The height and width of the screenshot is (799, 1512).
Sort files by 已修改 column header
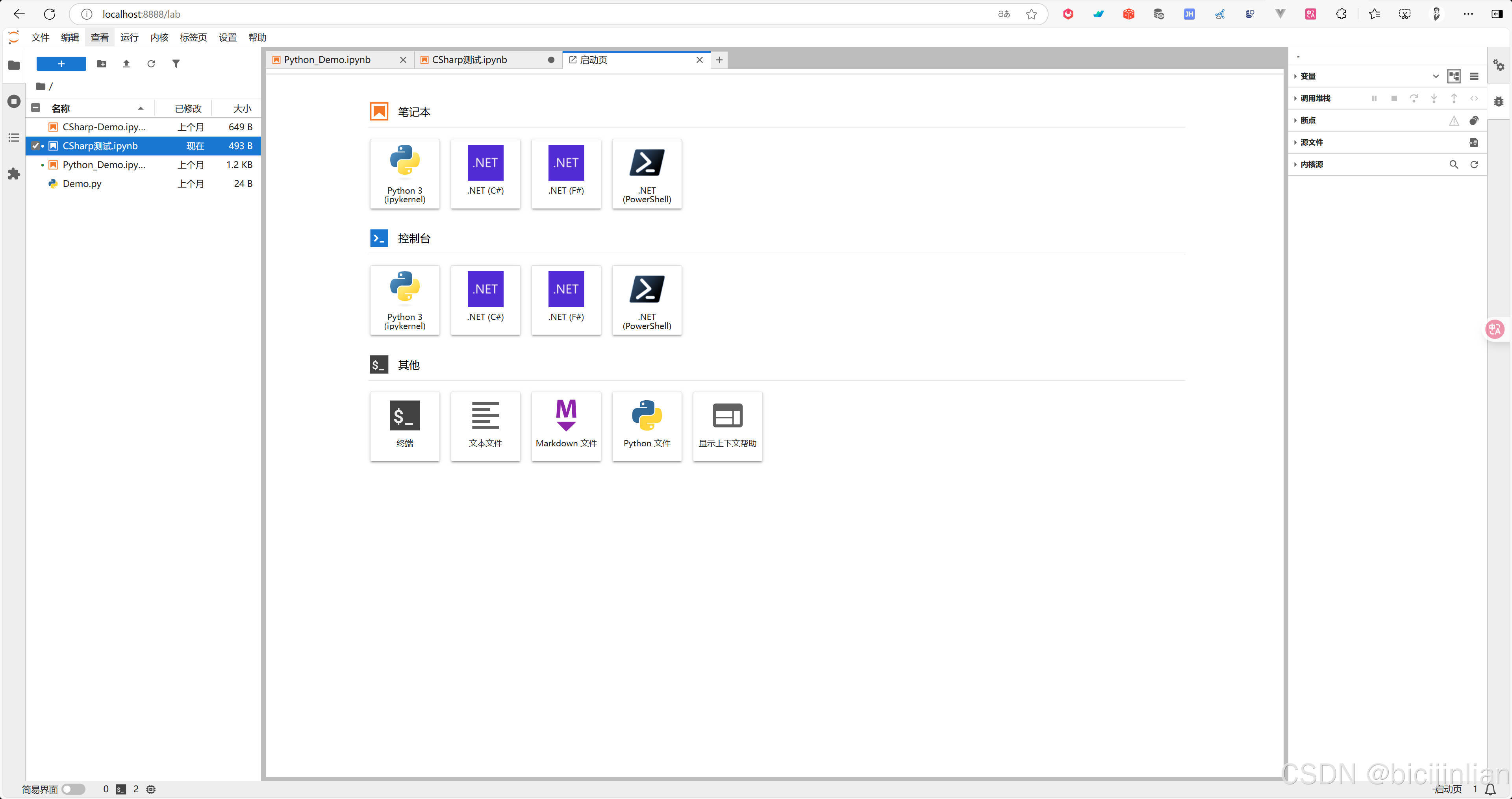[188, 108]
